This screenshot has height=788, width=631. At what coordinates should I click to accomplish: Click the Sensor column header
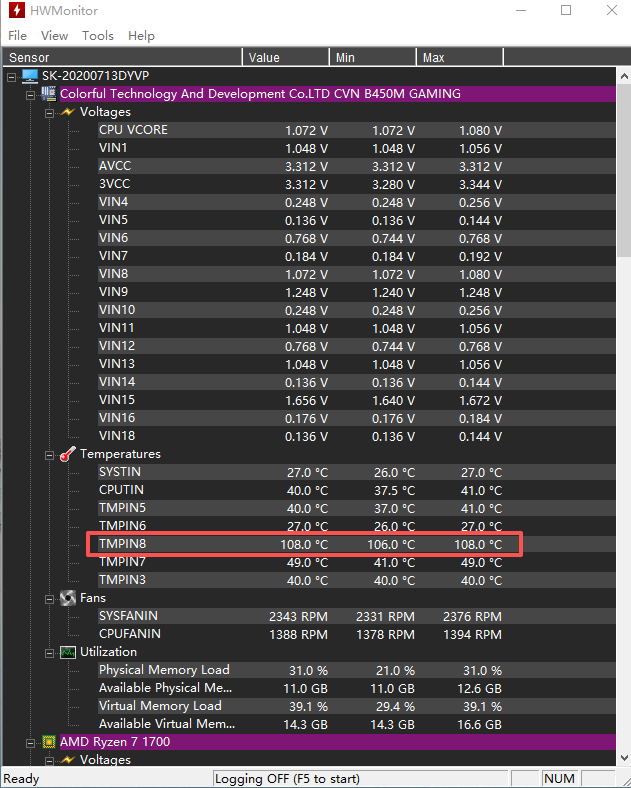point(123,57)
